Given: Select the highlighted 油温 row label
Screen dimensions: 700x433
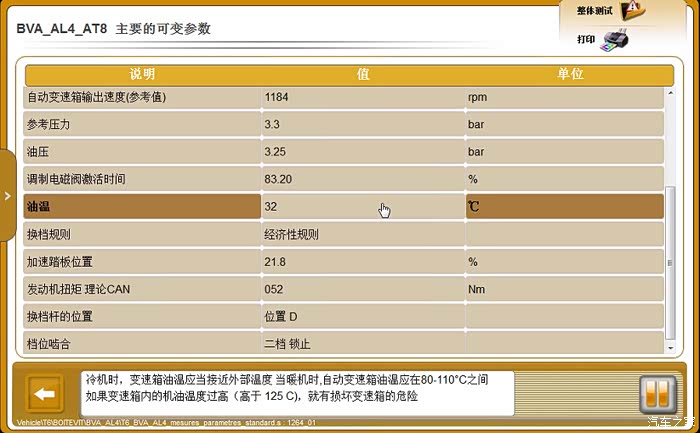Looking at the screenshot, I should [x=142, y=207].
